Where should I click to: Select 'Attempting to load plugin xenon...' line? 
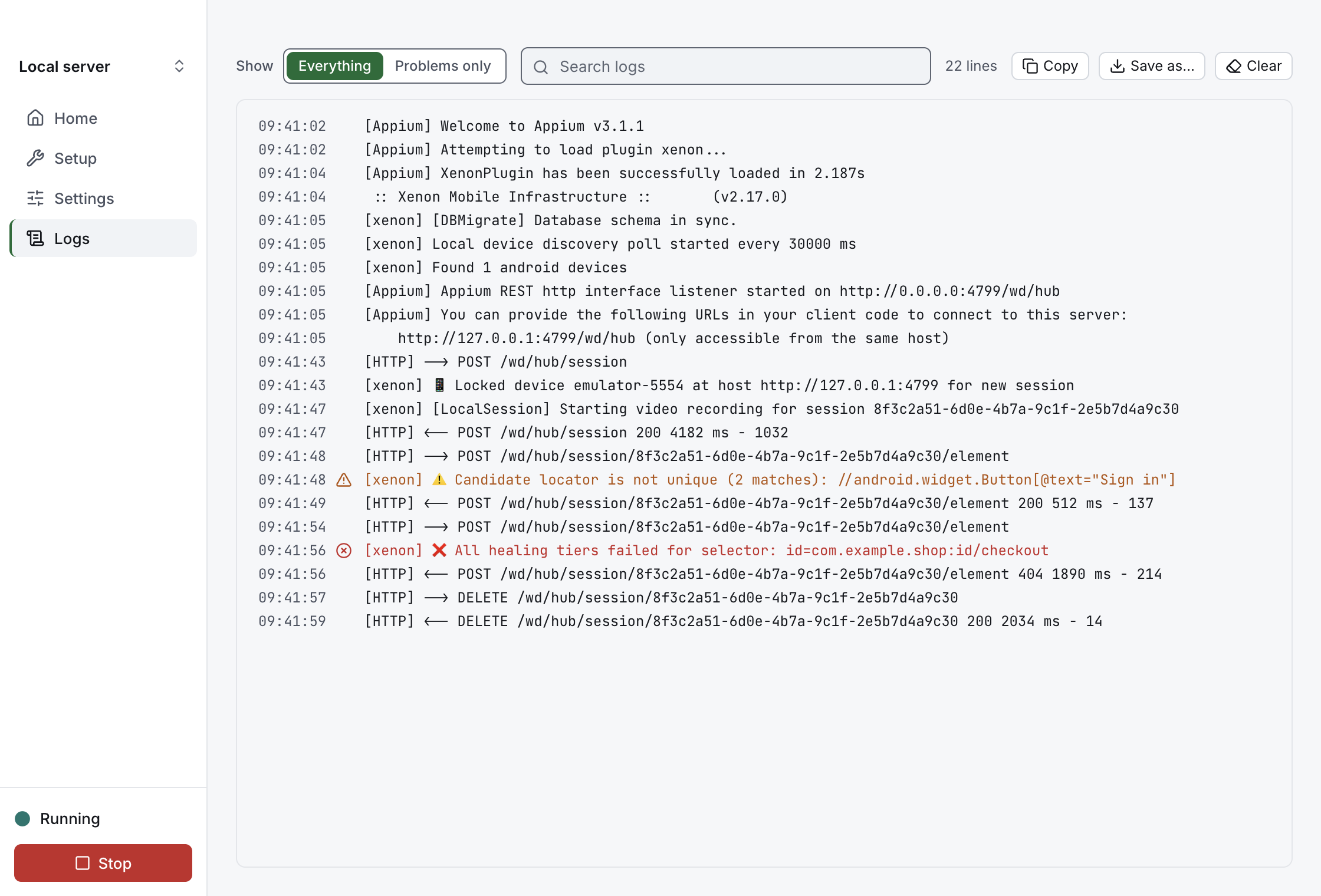[x=764, y=150]
